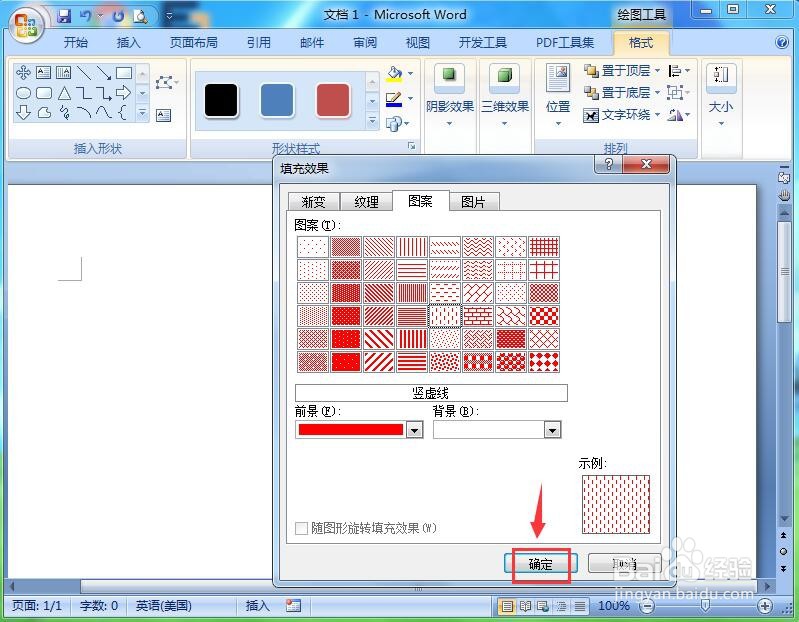Image resolution: width=799 pixels, height=622 pixels.
Task: Click the Office round button
Action: pos(25,24)
